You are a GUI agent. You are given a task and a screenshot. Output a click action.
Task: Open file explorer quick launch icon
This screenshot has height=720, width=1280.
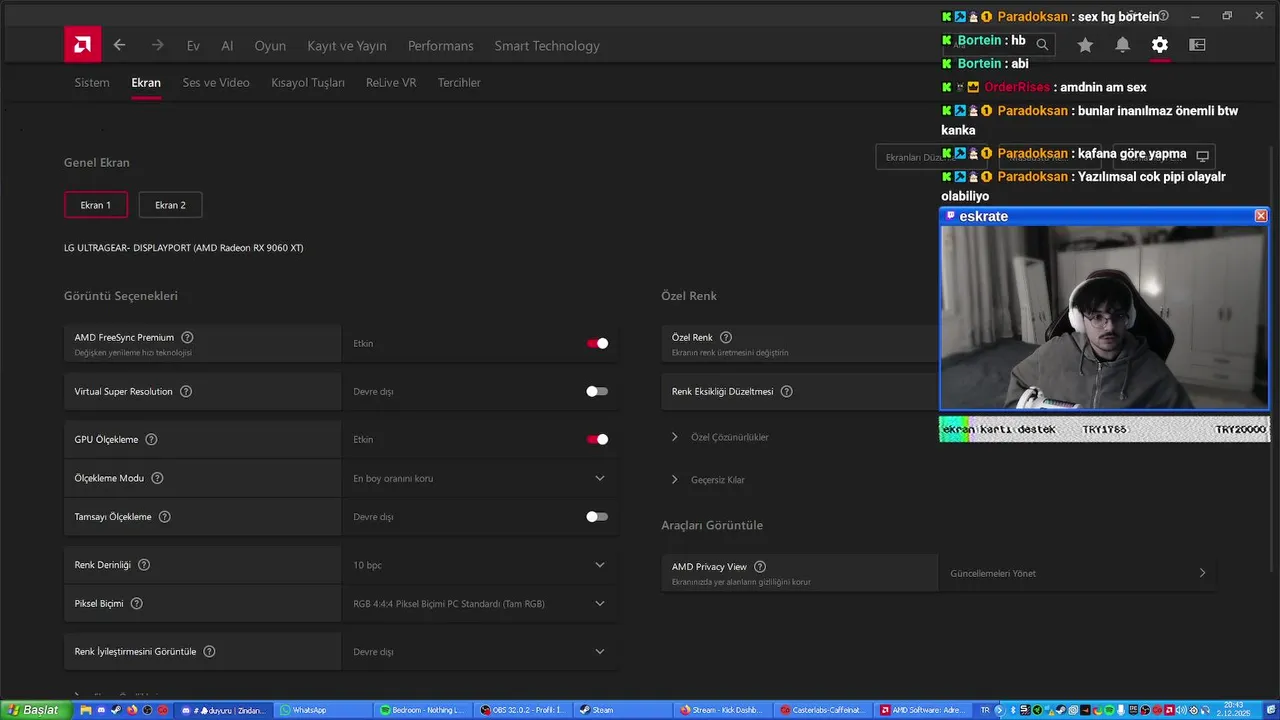pos(86,710)
